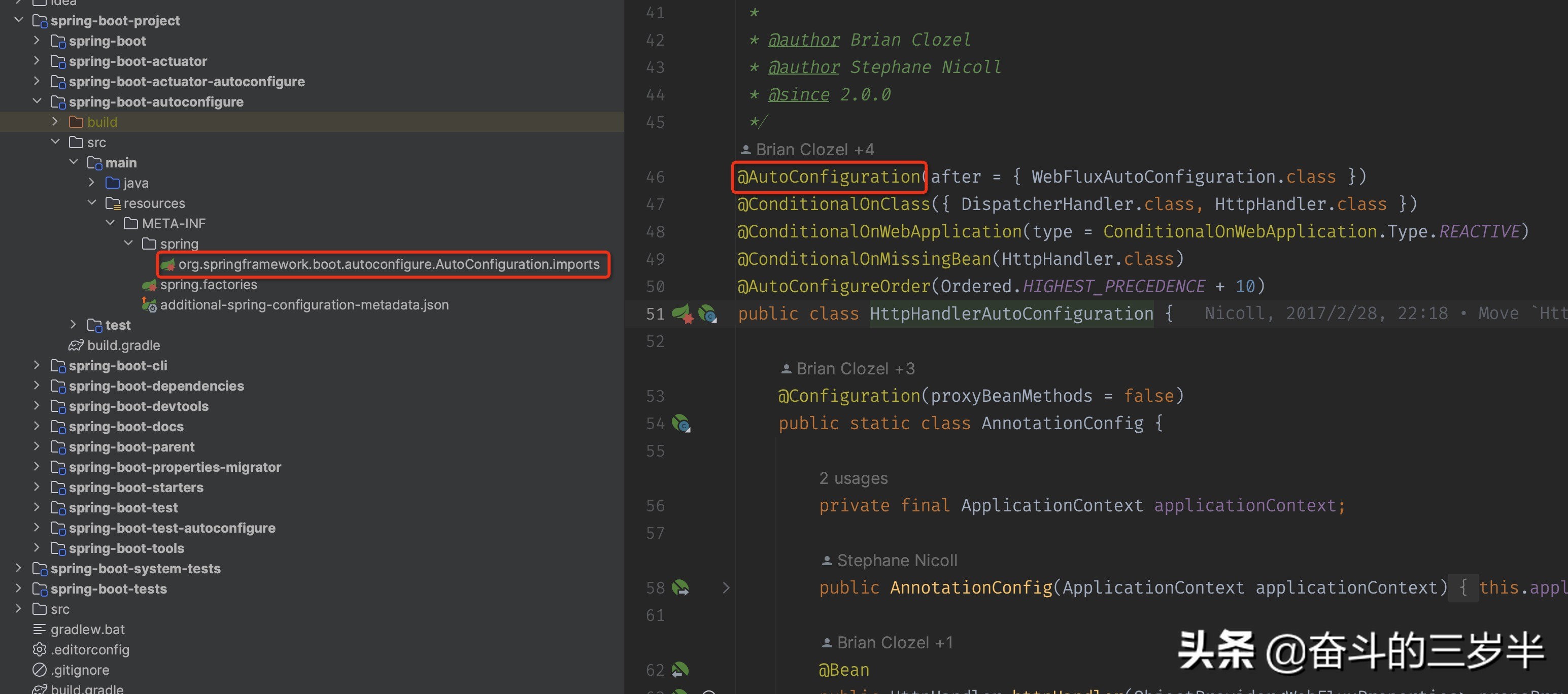Viewport: 1568px width, 694px height.
Task: Click the @since tag in the Javadoc
Action: (x=799, y=94)
